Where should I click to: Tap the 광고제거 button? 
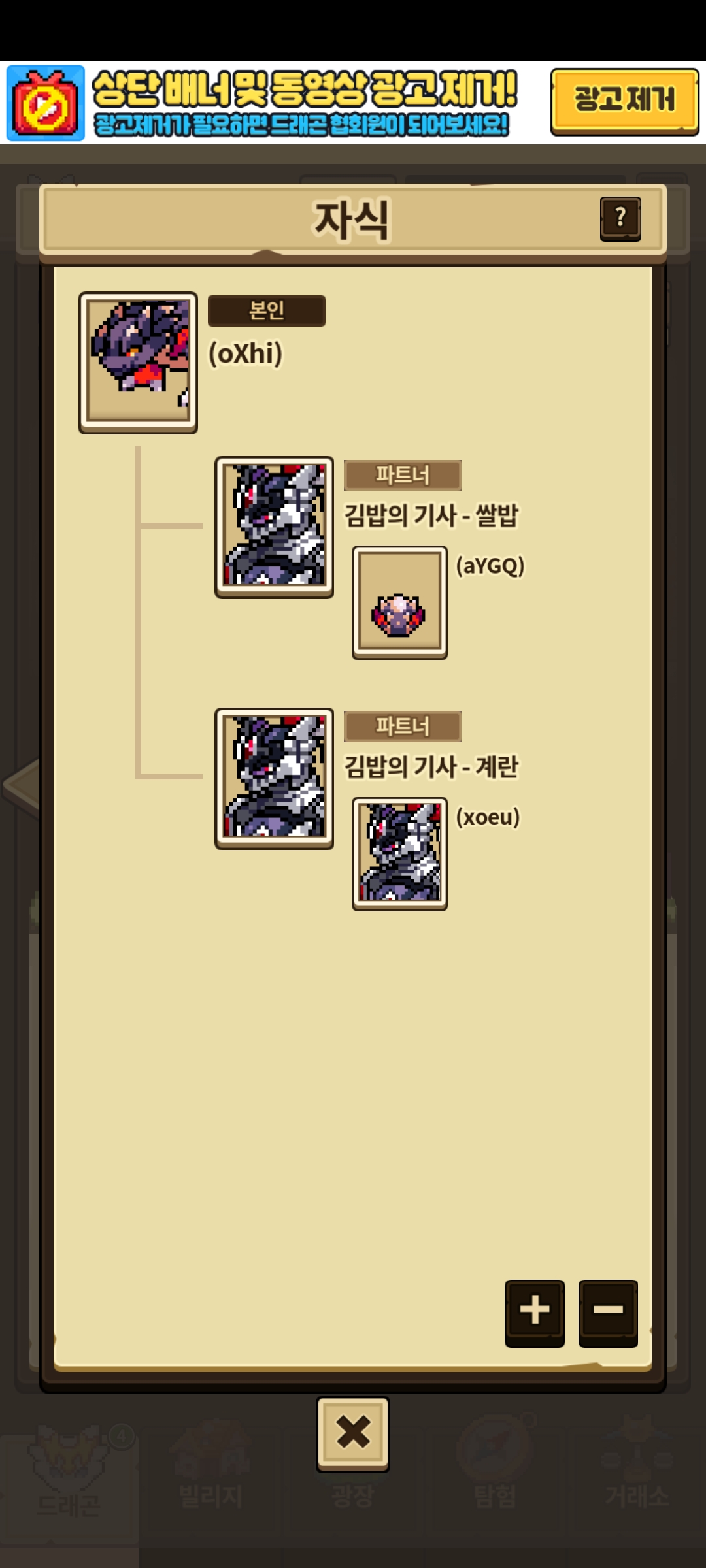tap(624, 101)
